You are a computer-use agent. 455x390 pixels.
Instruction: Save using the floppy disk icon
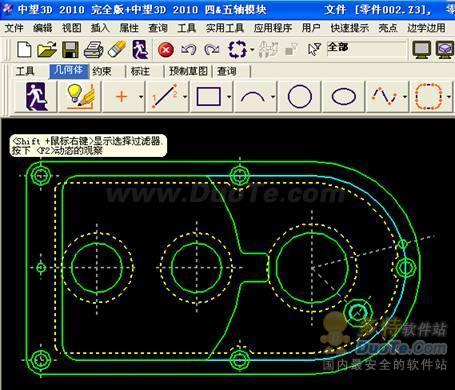click(x=70, y=50)
